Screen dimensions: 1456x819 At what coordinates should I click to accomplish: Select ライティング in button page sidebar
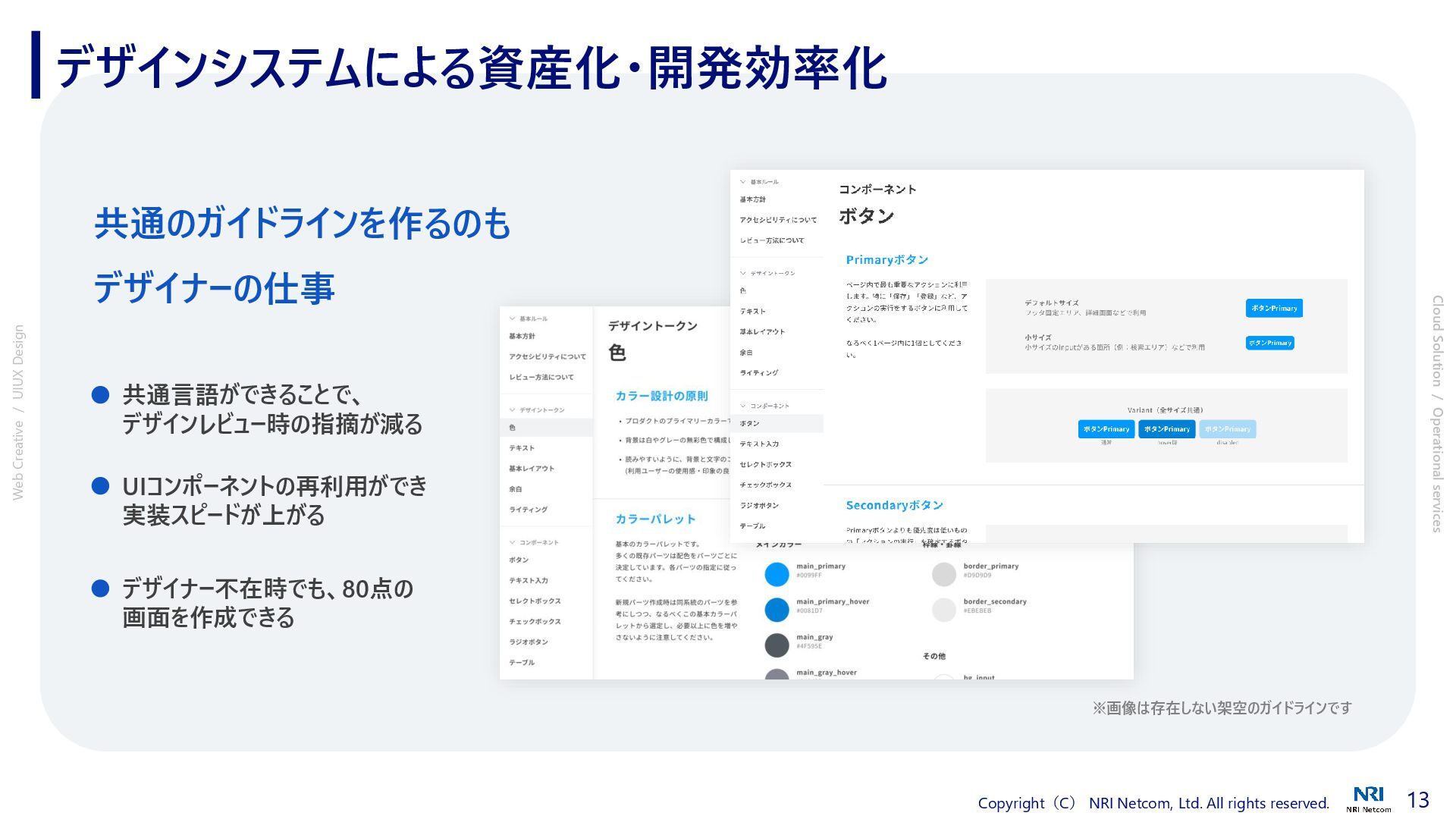(x=759, y=372)
